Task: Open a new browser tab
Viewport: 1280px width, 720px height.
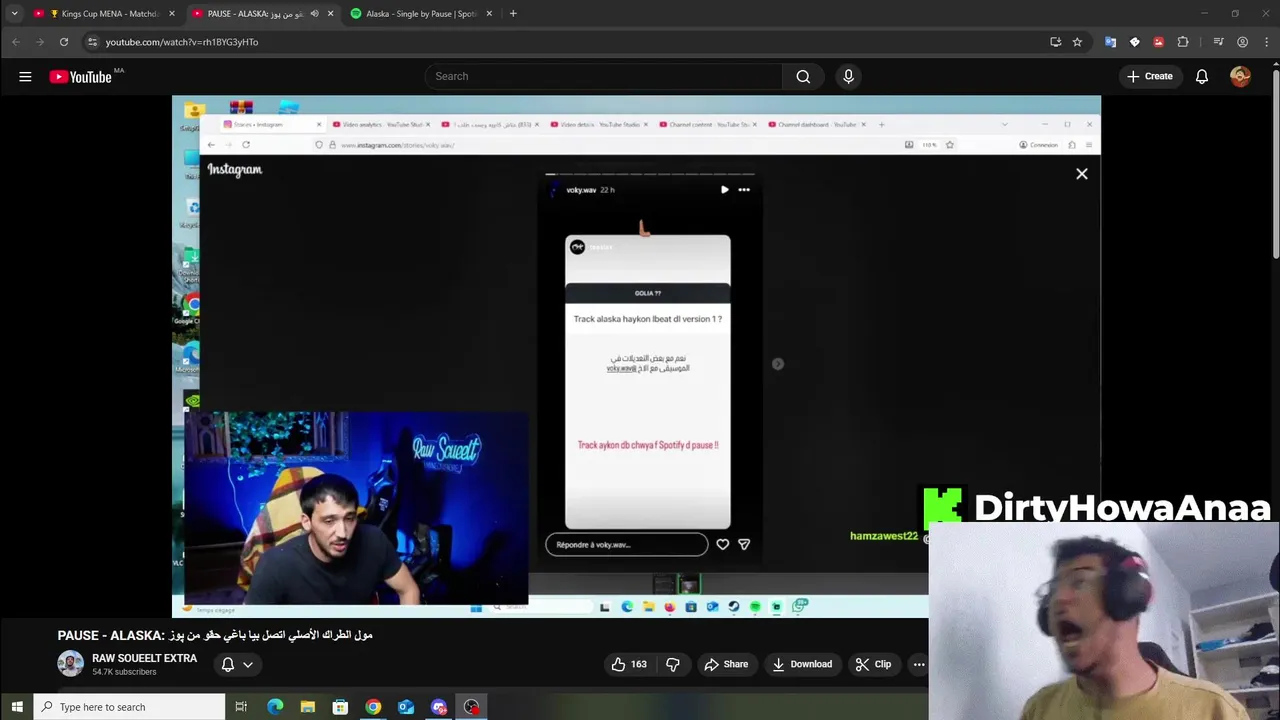Action: tap(513, 14)
